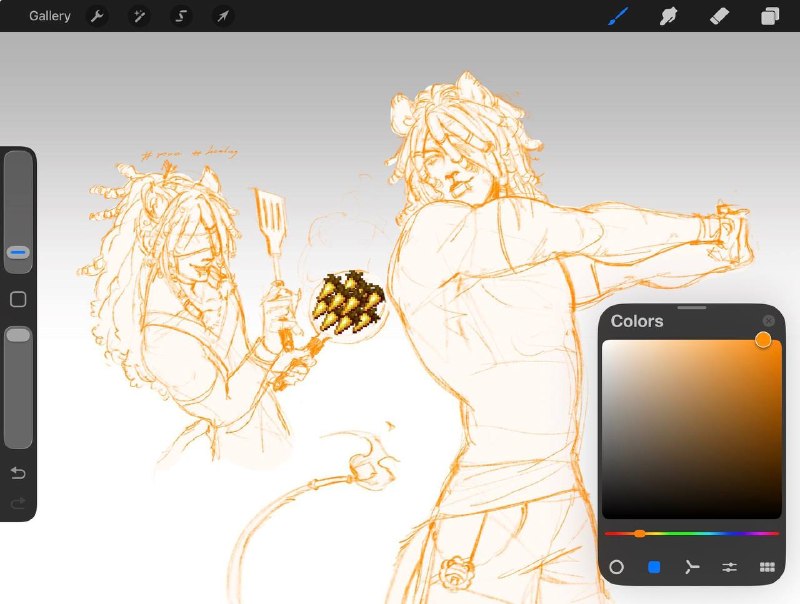Select the Eraser tool
Viewport: 800px width, 604px height.
(719, 16)
